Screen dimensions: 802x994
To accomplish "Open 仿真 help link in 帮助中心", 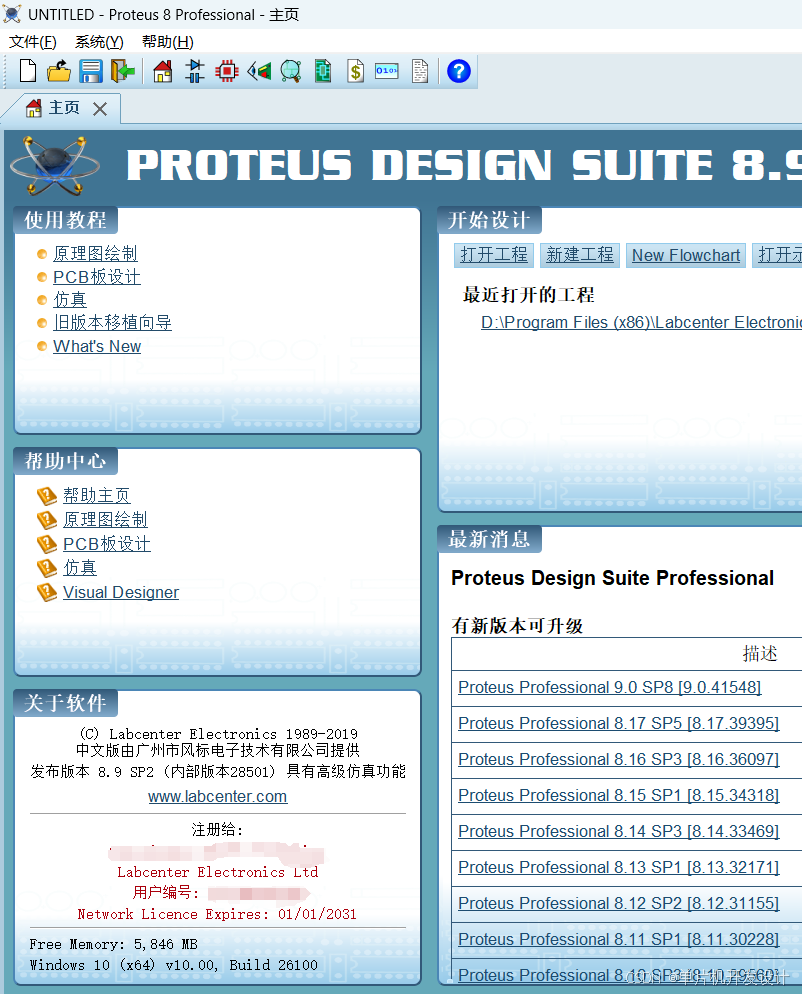I will click(80, 567).
